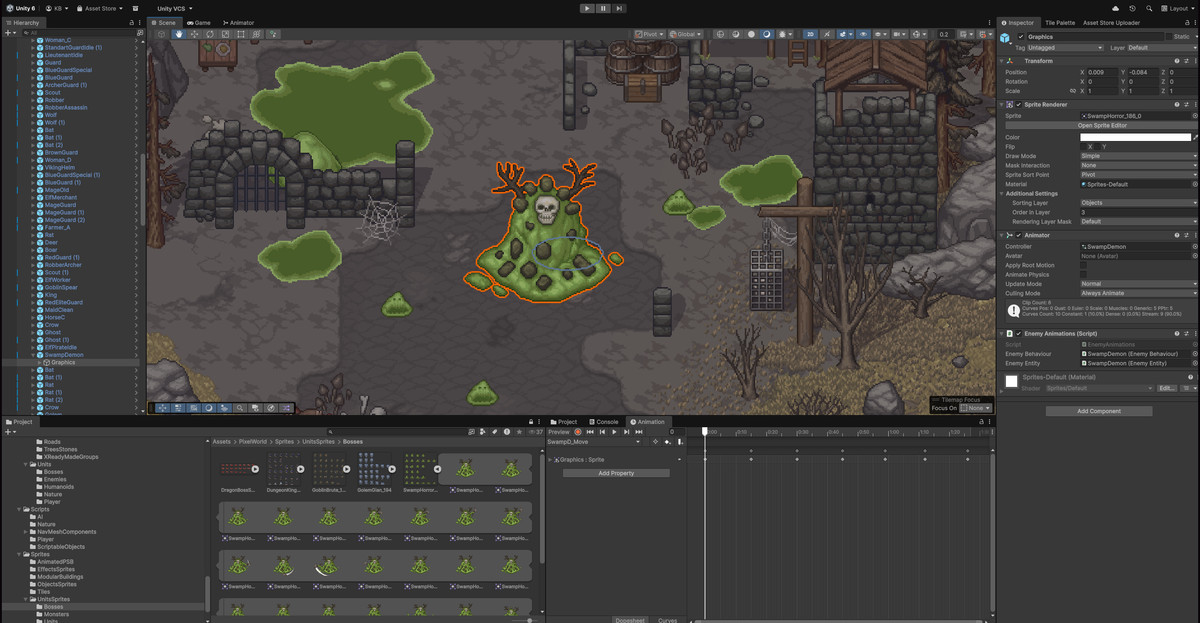Lock the Hierarchy panel
The width and height of the screenshot is (1200, 623).
pos(132,22)
